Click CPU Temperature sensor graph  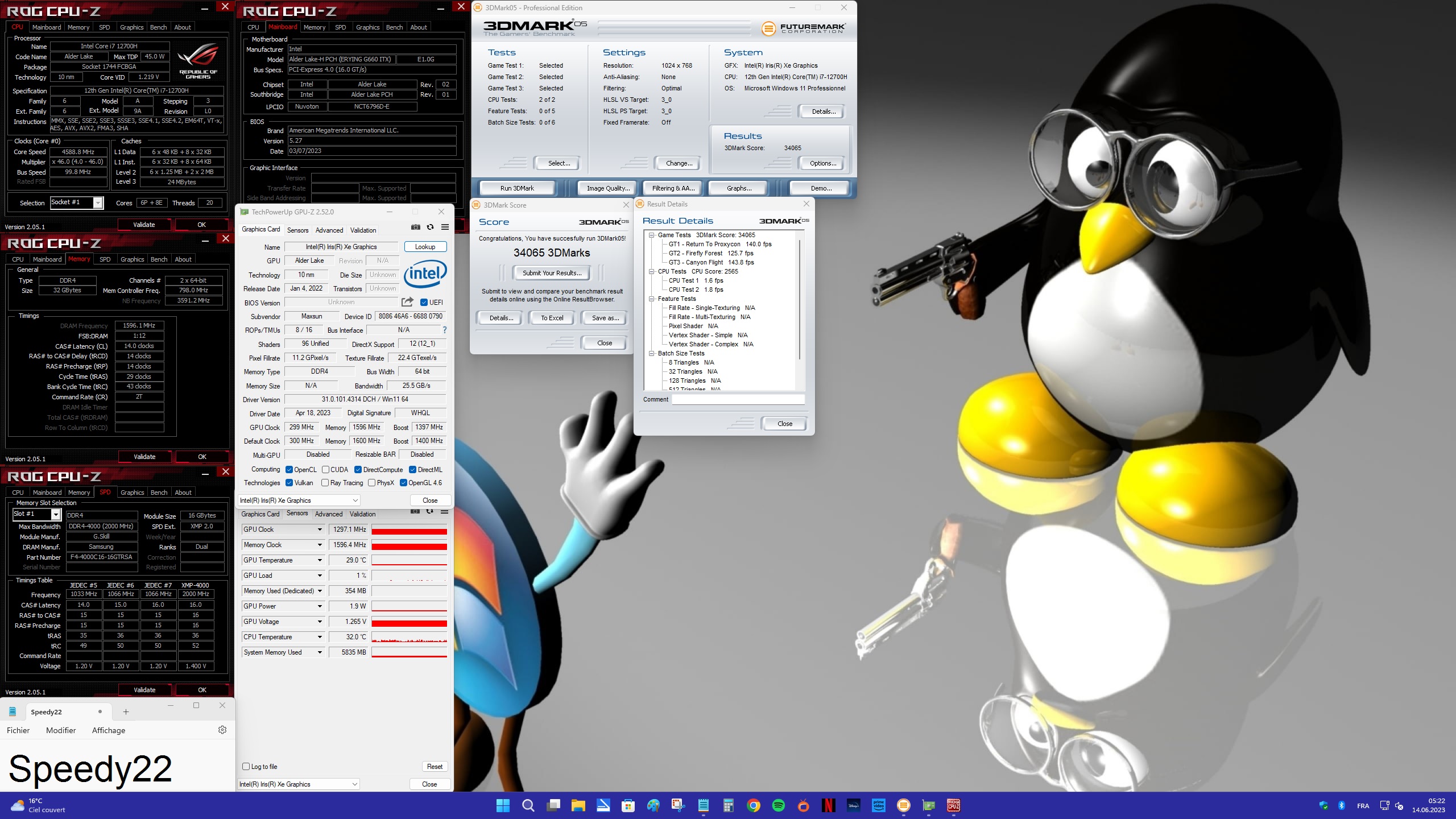[x=409, y=637]
